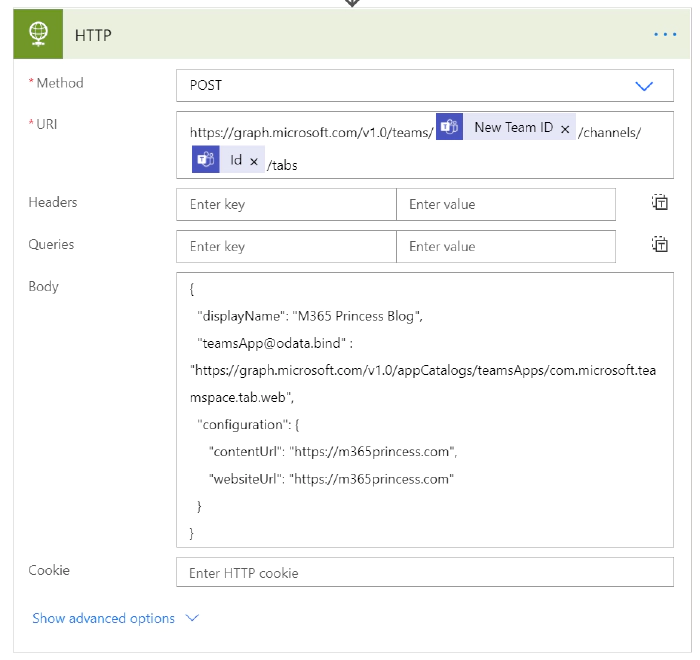This screenshot has width=700, height=660.
Task: Remove the New Team ID token
Action: (565, 129)
